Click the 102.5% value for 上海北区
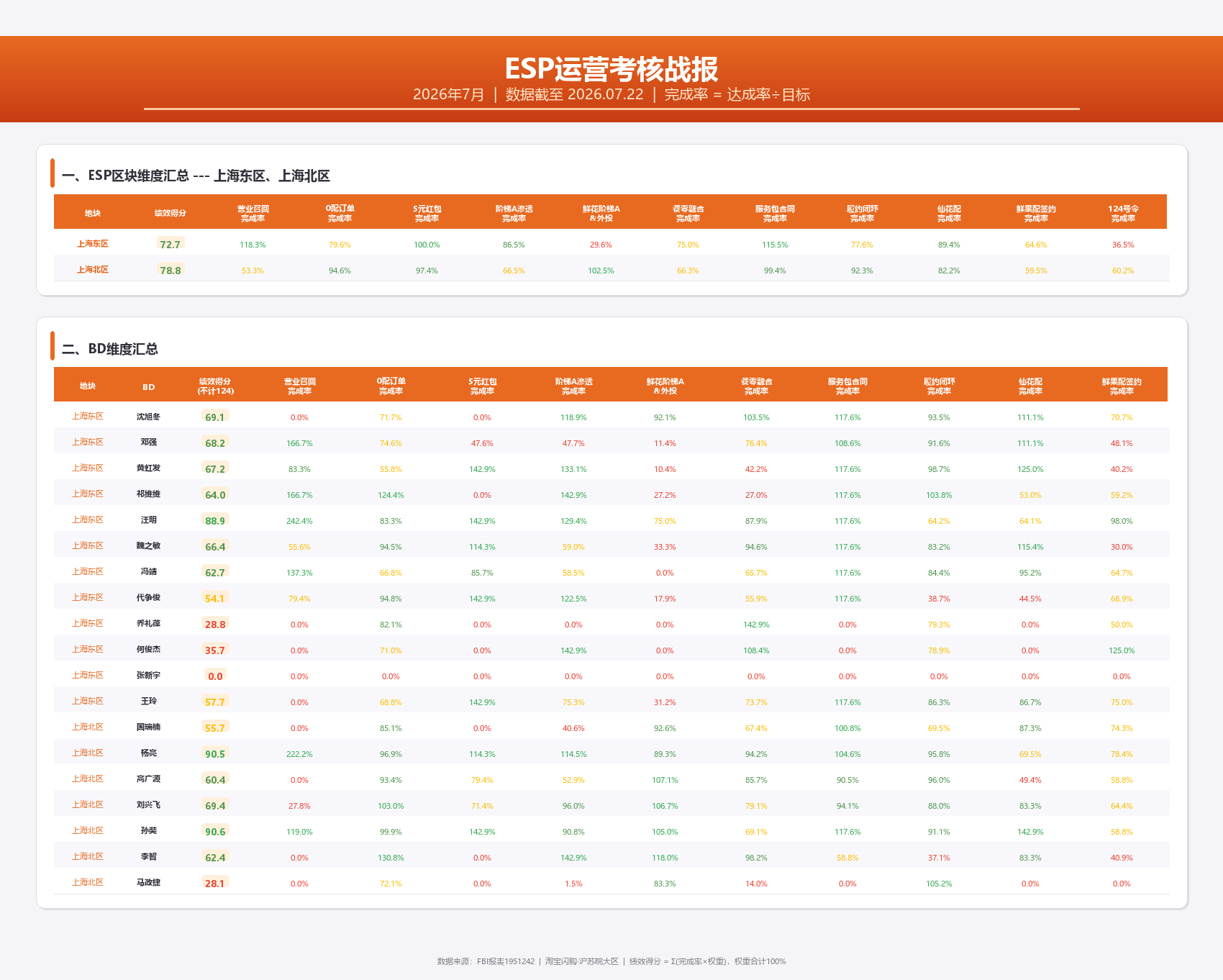Screen dimensions: 1223x980 [x=601, y=271]
